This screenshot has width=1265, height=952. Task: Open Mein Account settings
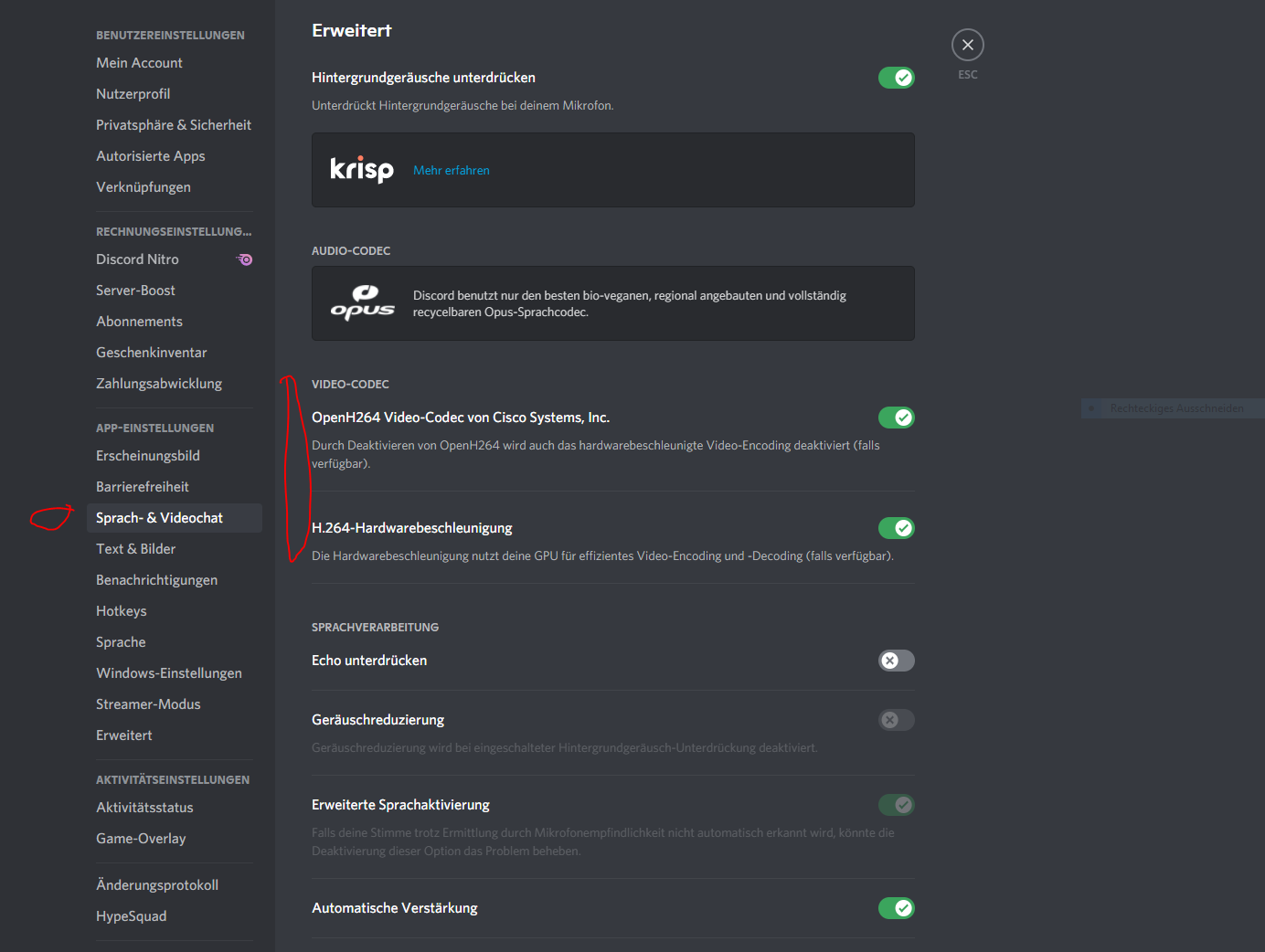point(139,63)
